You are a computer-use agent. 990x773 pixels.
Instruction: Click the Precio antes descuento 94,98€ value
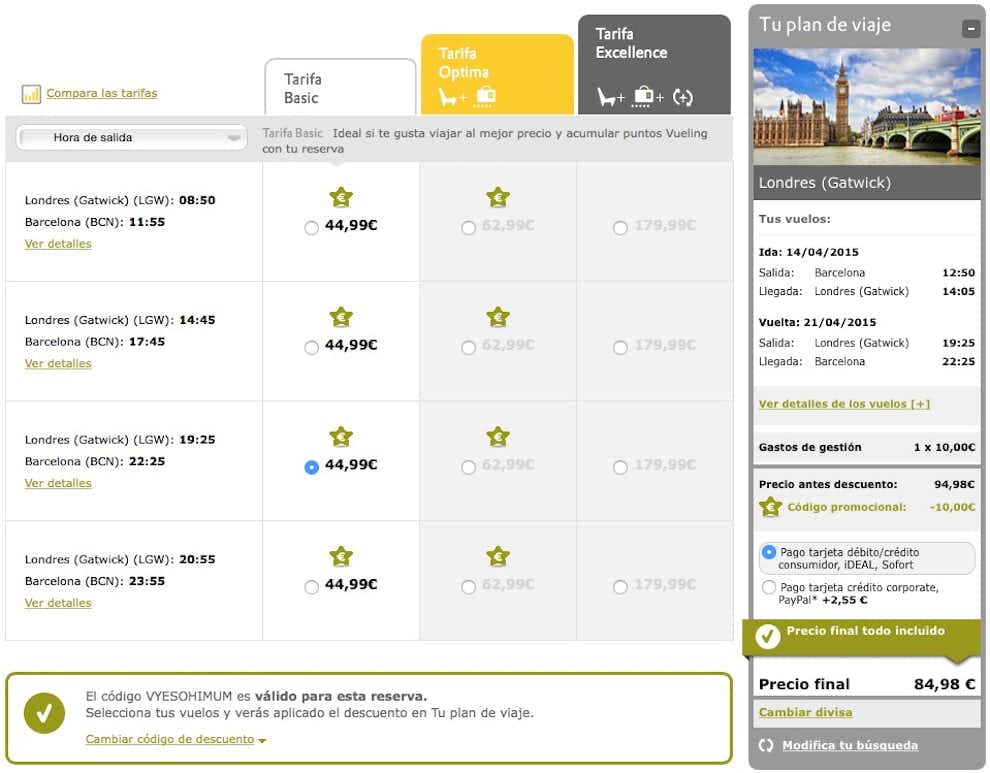click(954, 484)
